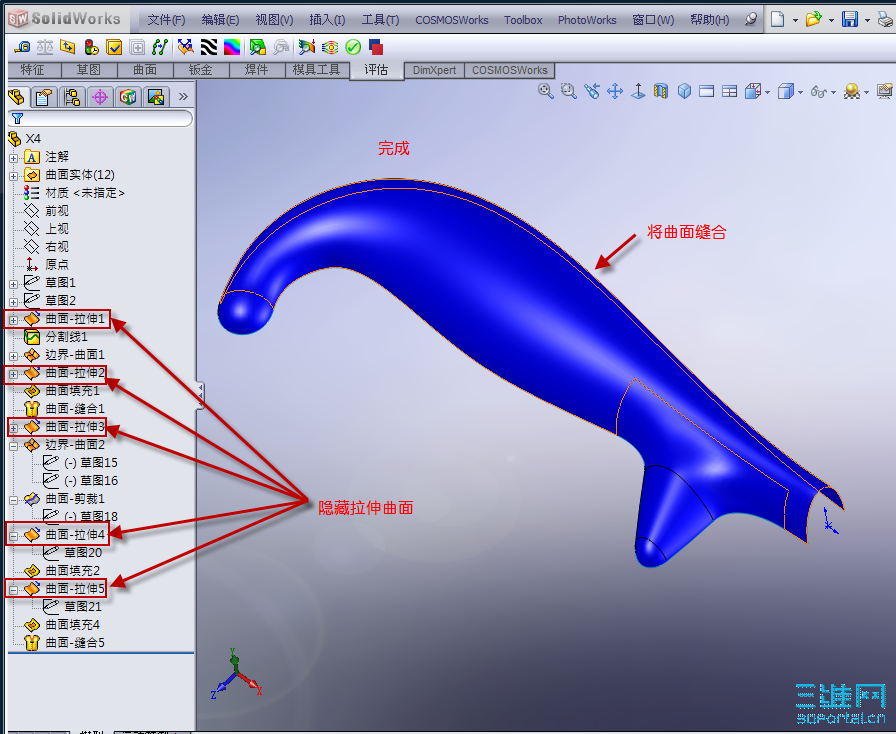Run the Check entity icon
This screenshot has height=734, width=896.
point(114,47)
